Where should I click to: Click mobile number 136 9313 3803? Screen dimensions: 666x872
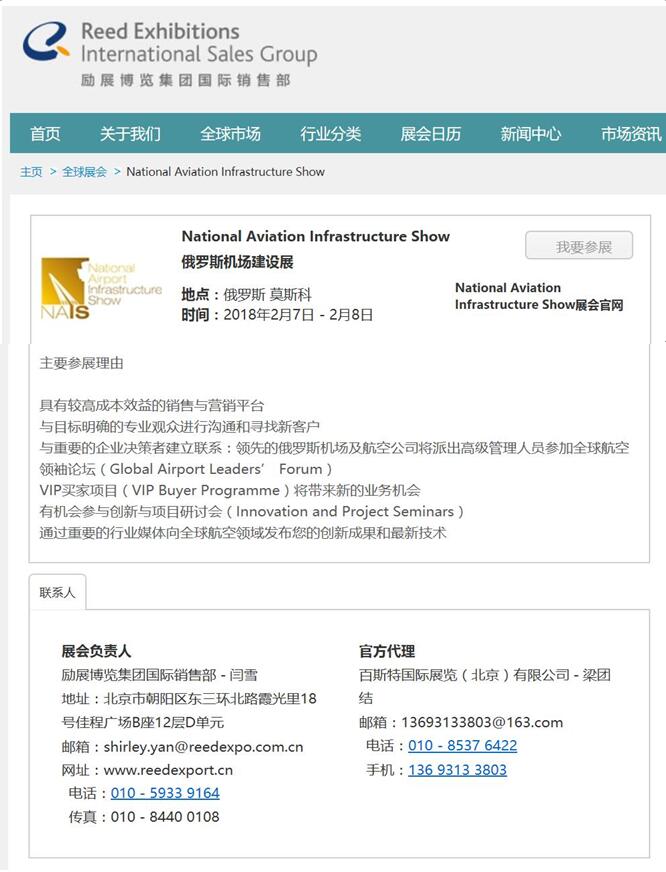(x=457, y=770)
